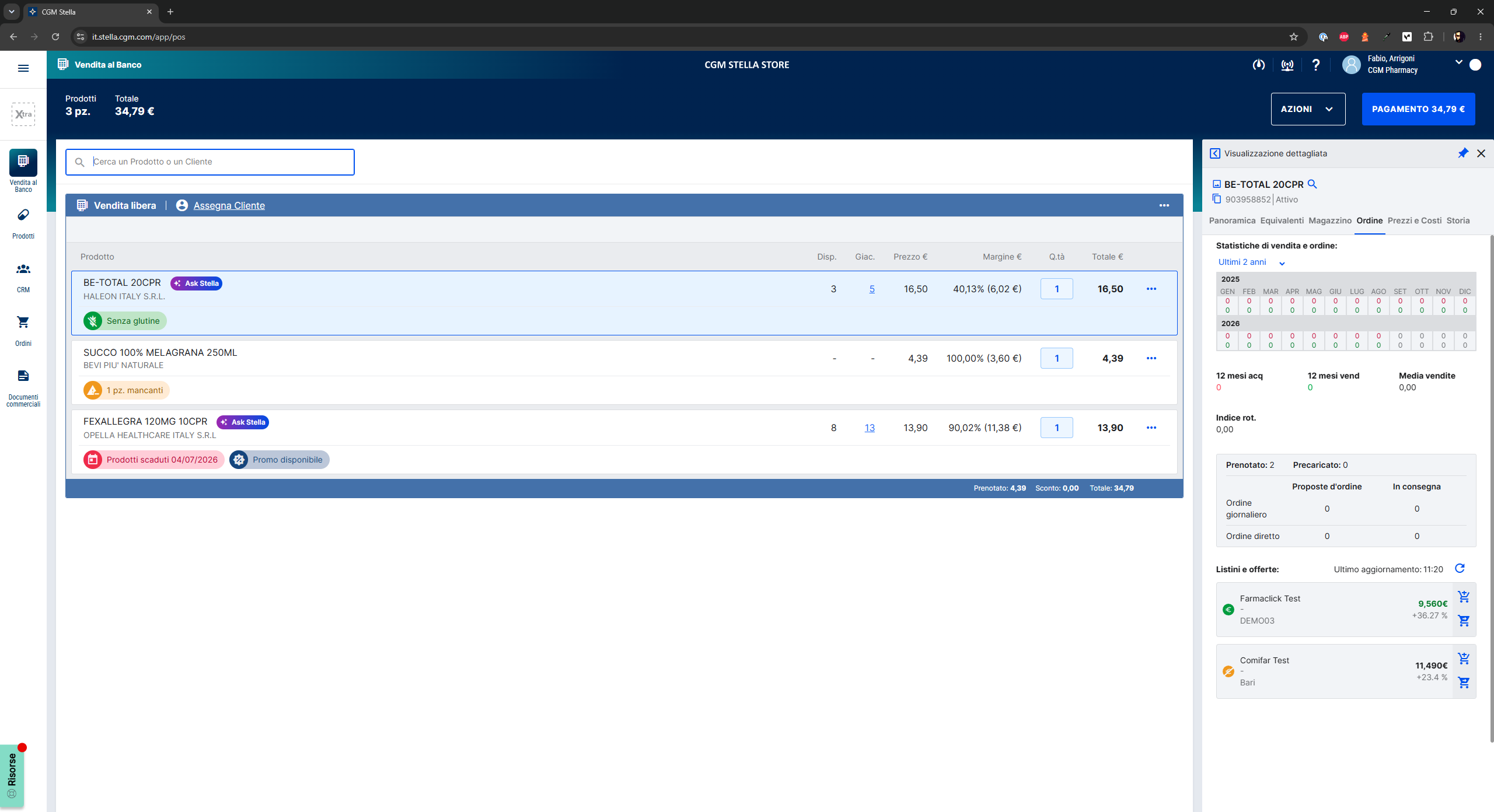Open row options for SUCCO 100% MELAGRANA

click(1151, 358)
